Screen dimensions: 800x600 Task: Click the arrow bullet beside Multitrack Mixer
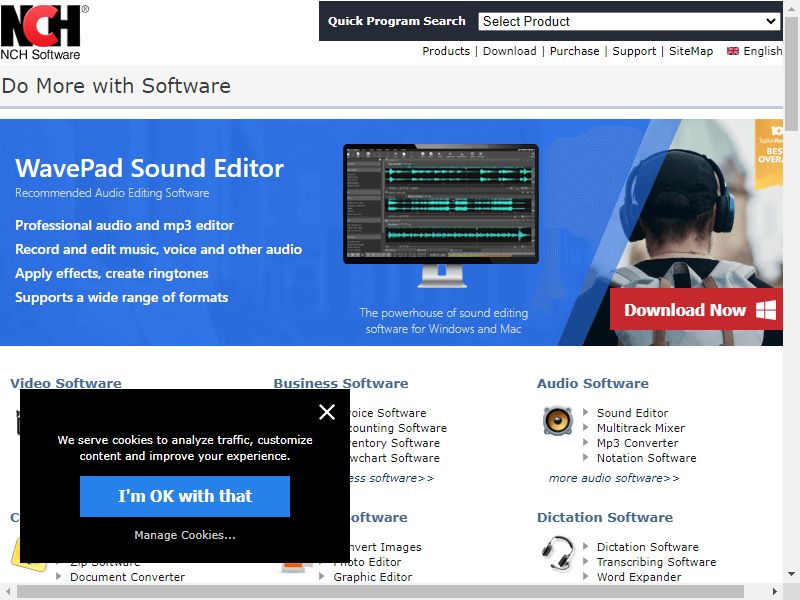[x=585, y=427]
